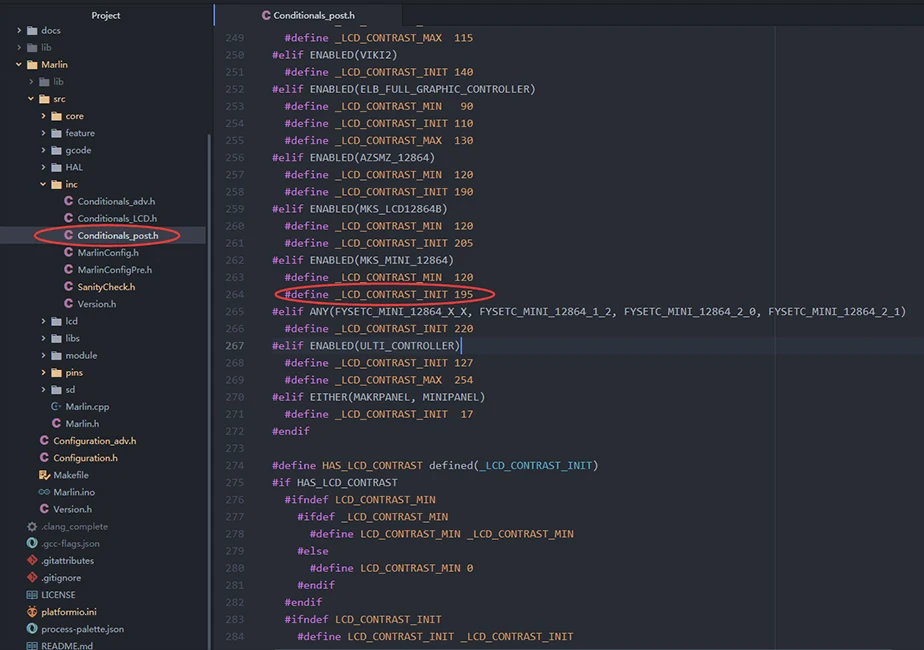Click the git icon beside .gitignore
The image size is (924, 650).
32,577
